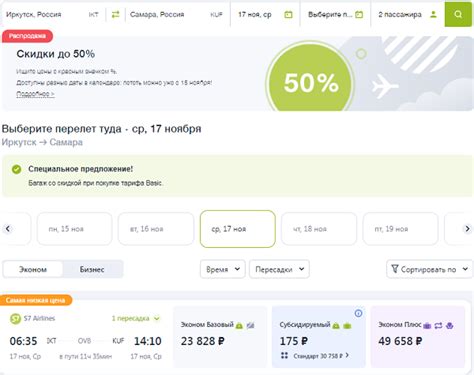Click the passenger person icon
This screenshot has height=375, width=474.
[x=433, y=14]
